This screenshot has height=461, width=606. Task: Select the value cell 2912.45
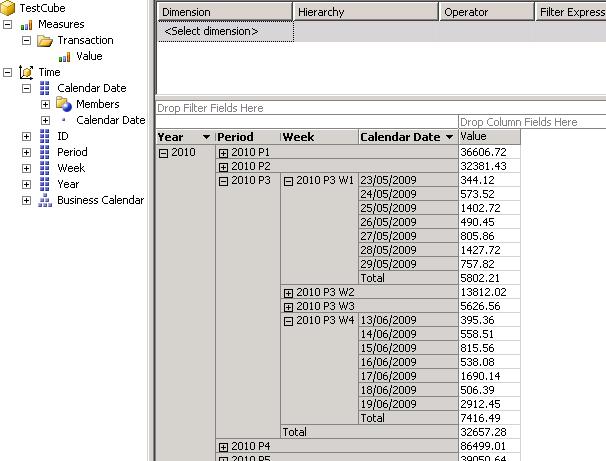pos(489,404)
